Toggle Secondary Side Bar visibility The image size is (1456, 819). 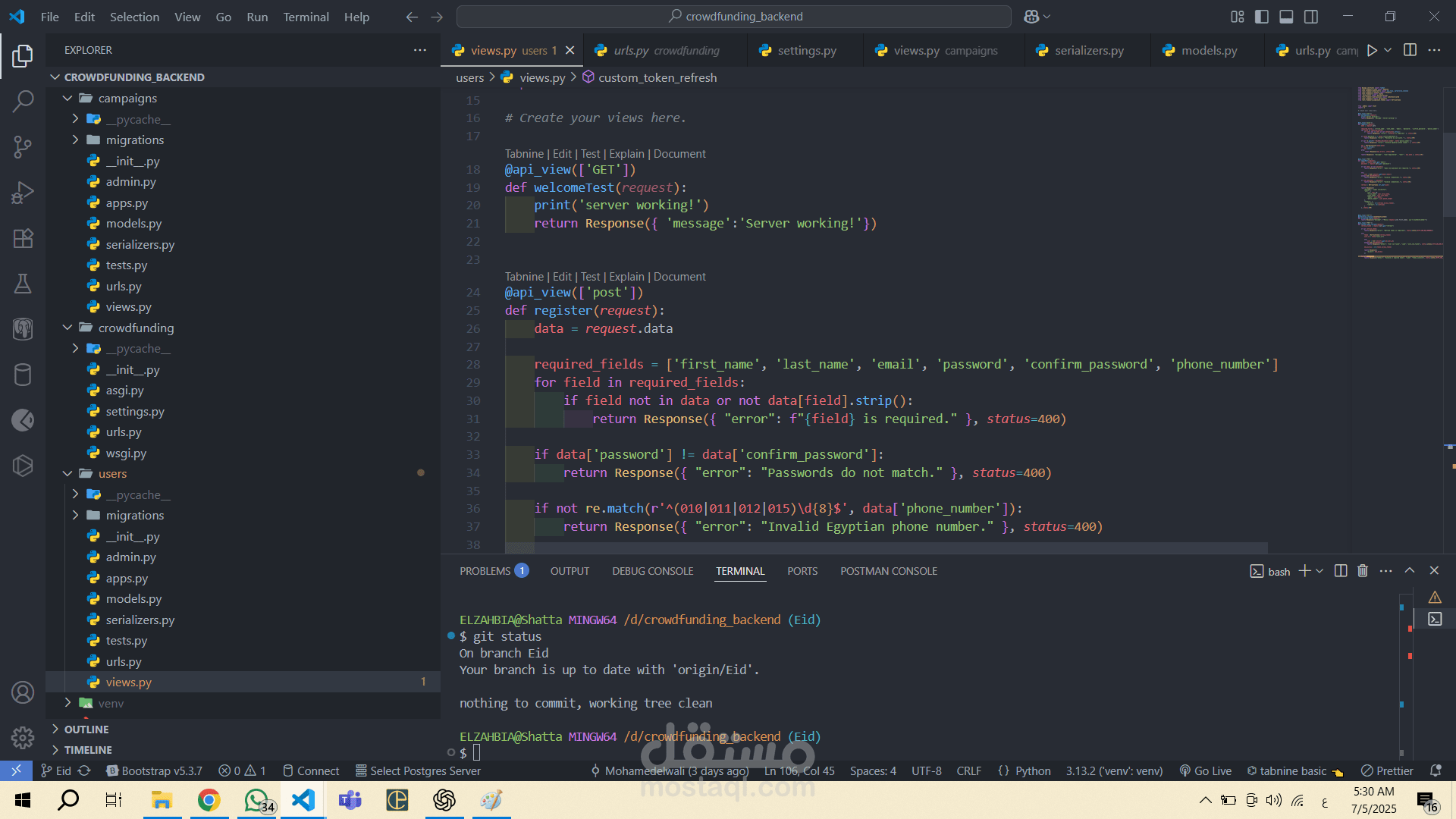pyautogui.click(x=1311, y=17)
